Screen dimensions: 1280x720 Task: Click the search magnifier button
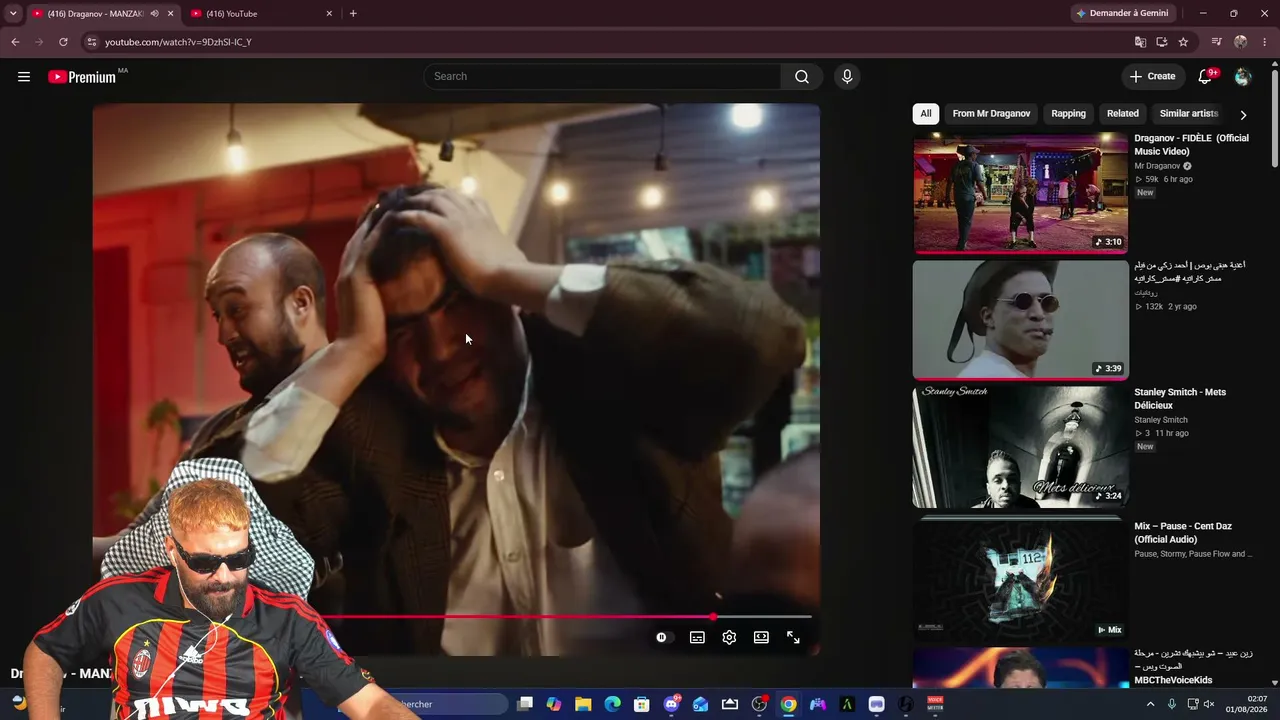[802, 77]
